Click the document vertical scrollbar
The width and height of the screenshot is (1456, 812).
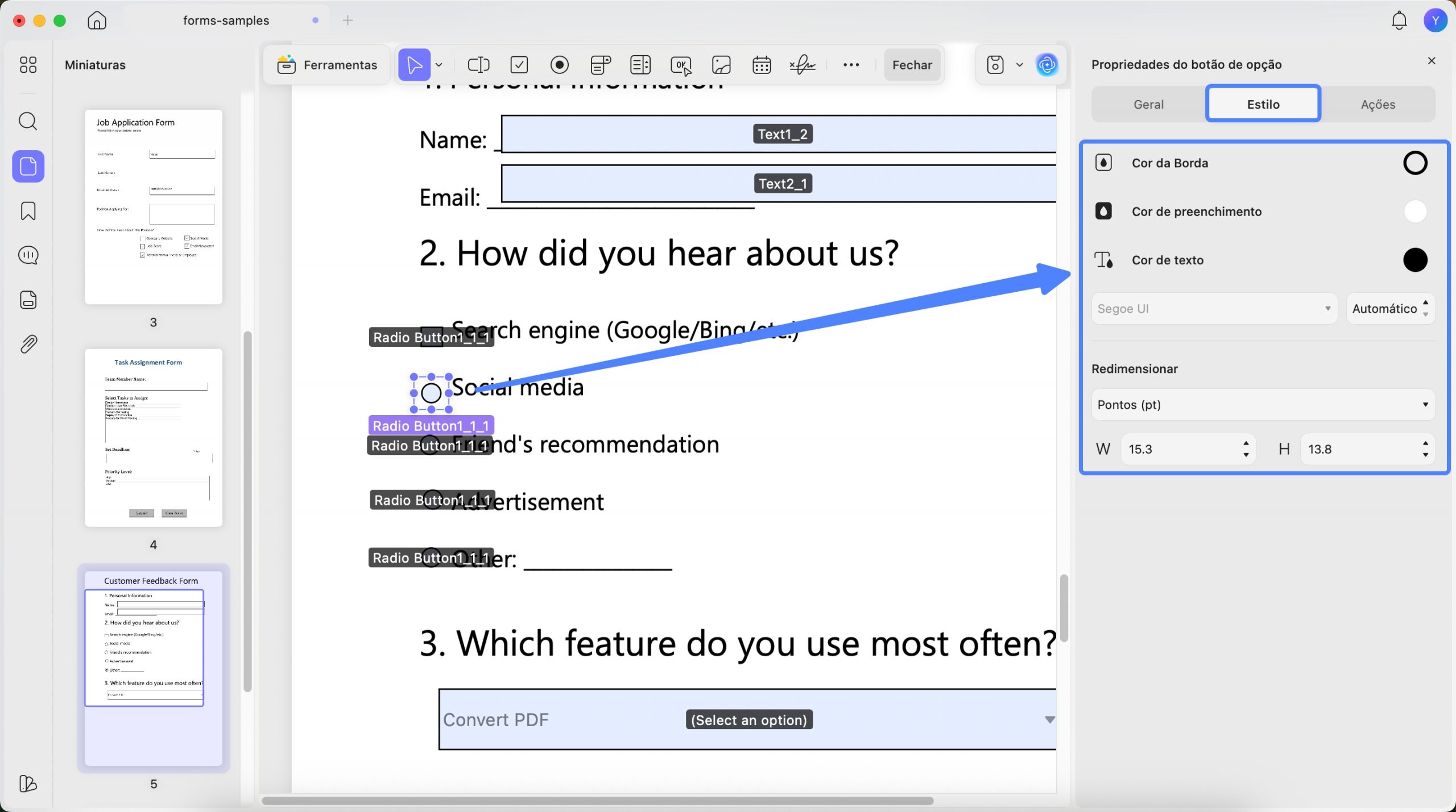tap(1064, 608)
